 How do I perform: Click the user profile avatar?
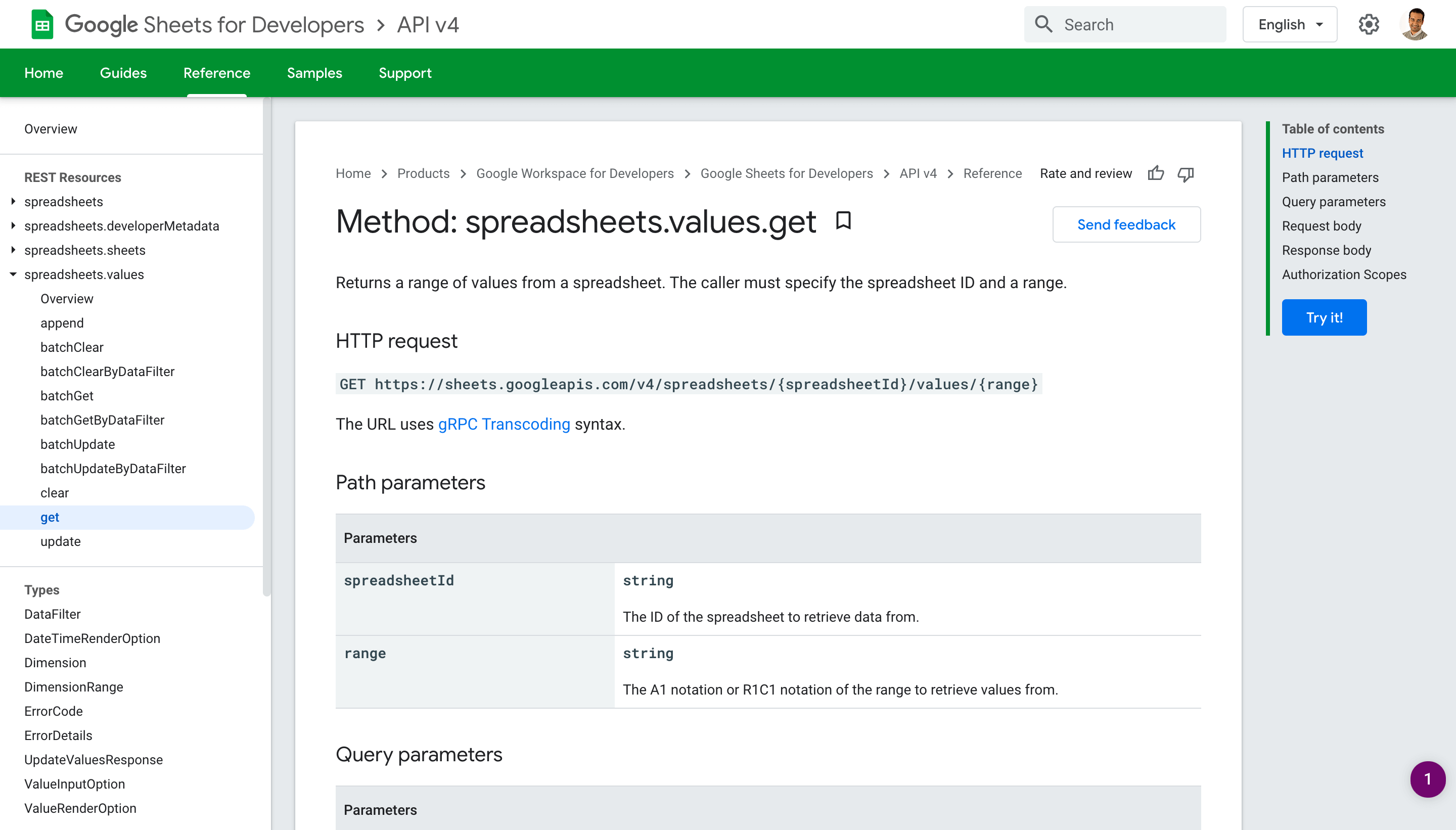tap(1416, 24)
